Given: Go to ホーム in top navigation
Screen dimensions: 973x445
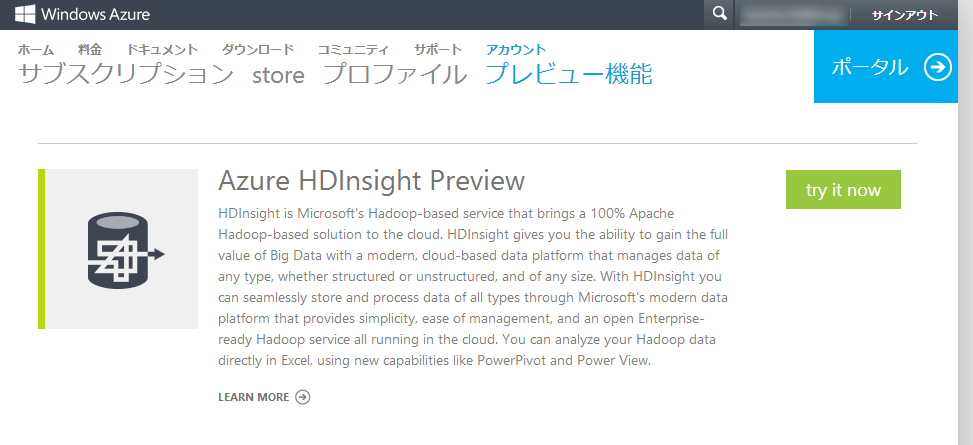Looking at the screenshot, I should 37,49.
